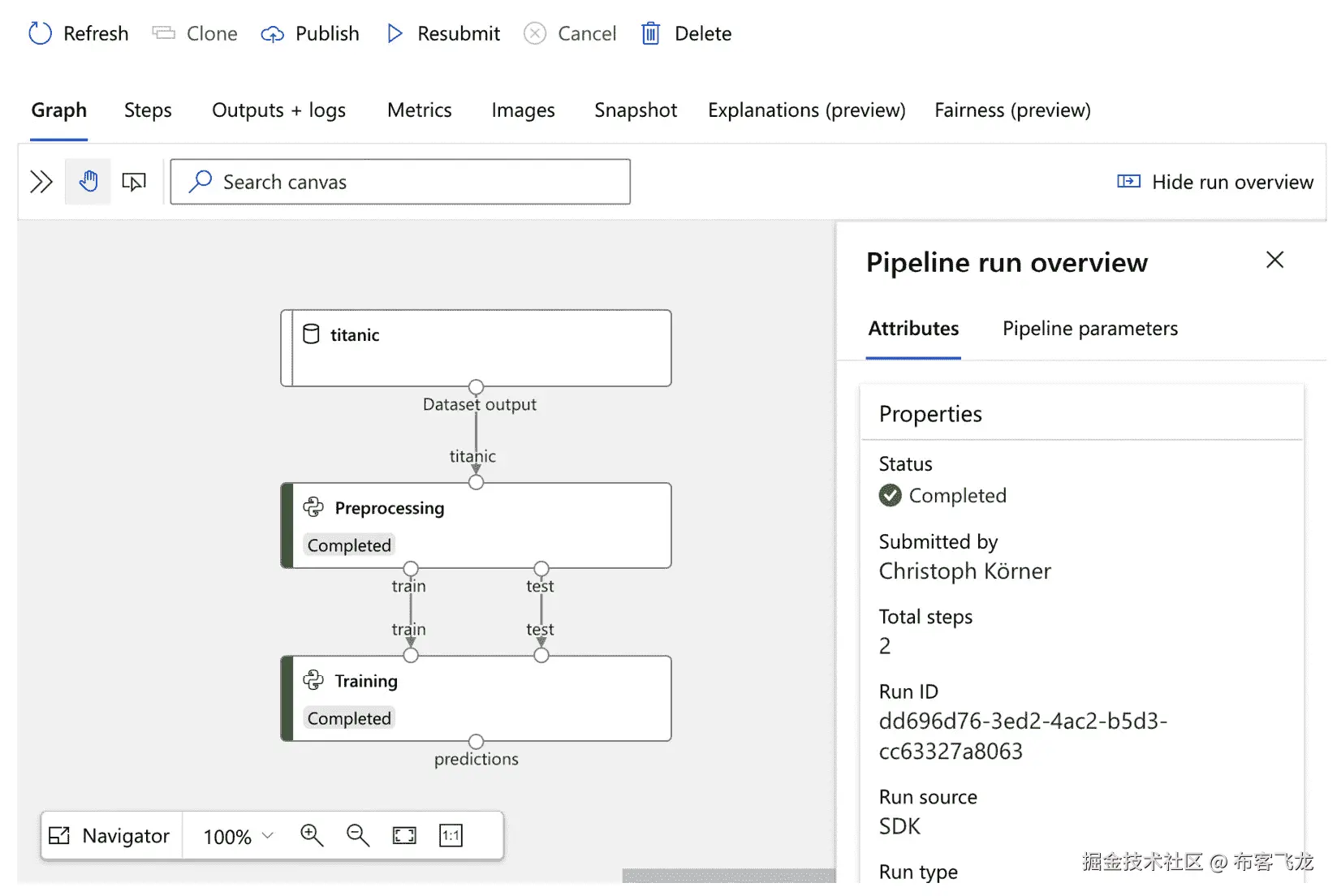Toggle the Navigator minimap
The width and height of the screenshot is (1337, 896).
click(x=110, y=835)
